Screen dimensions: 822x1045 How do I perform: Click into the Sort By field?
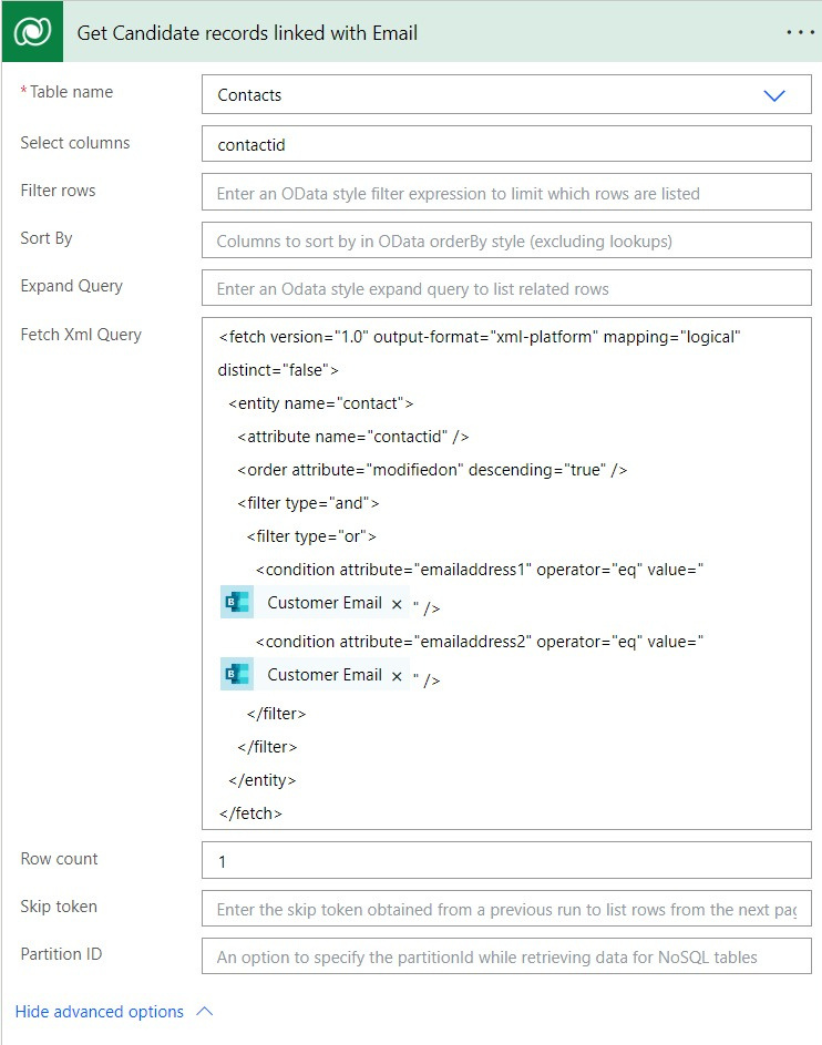(507, 240)
